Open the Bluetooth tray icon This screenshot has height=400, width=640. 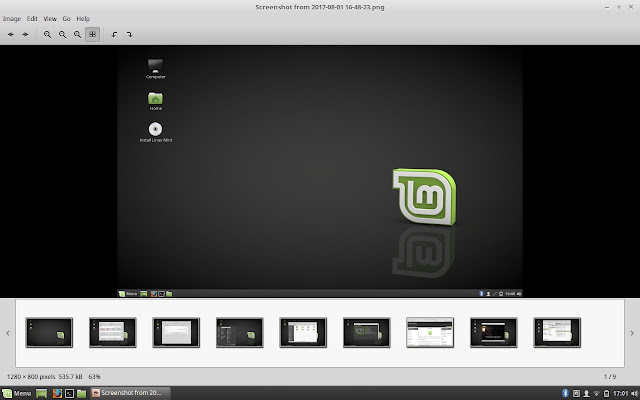coord(565,393)
